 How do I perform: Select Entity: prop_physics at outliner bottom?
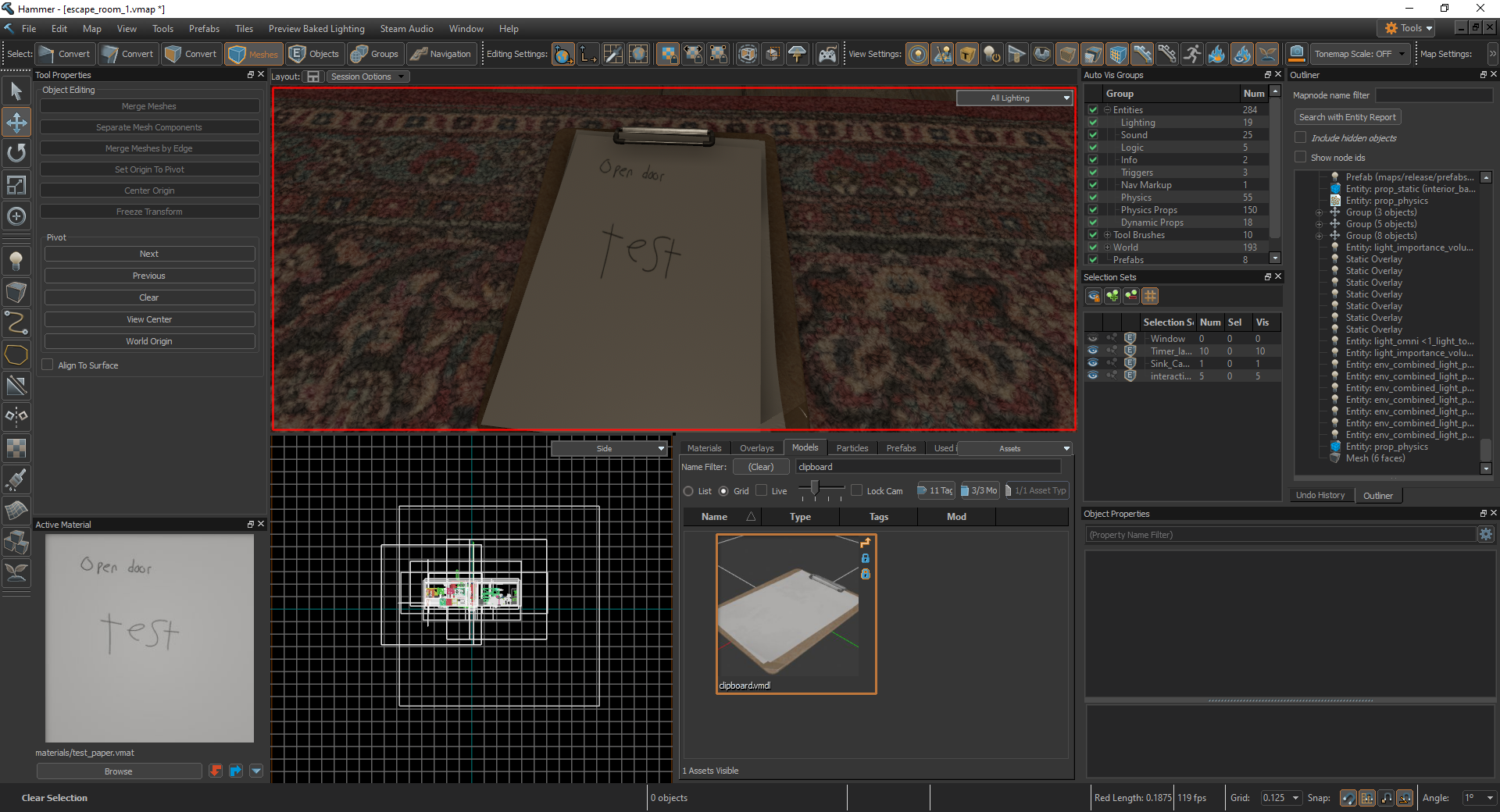(x=1386, y=447)
